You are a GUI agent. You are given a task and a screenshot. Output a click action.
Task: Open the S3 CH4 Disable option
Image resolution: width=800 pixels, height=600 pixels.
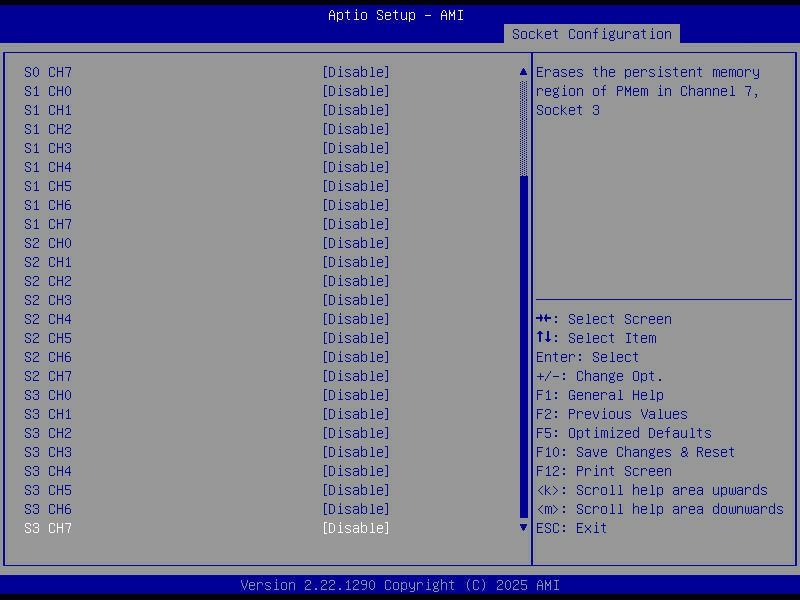click(356, 471)
